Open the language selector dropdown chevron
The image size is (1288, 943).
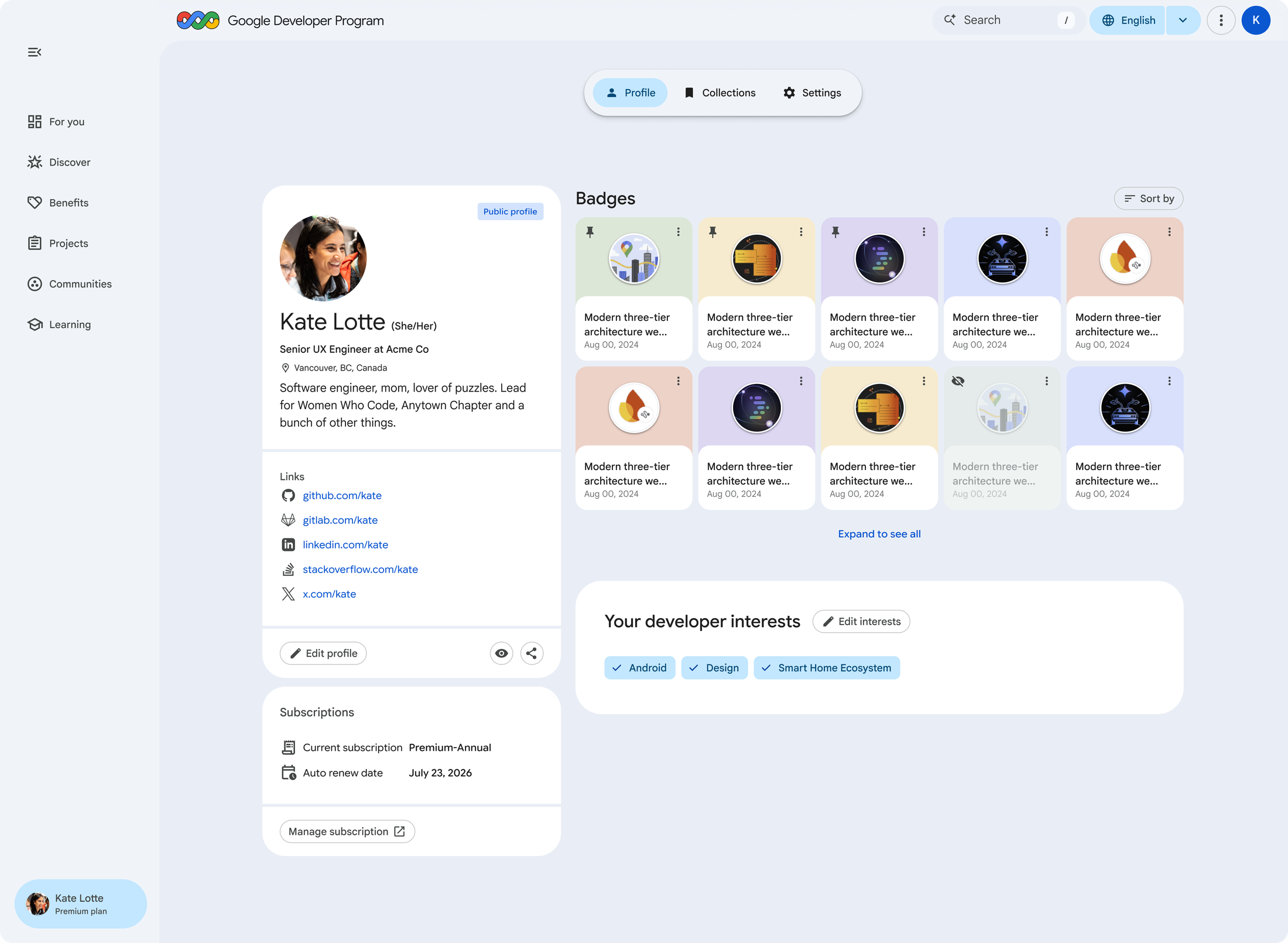click(1183, 20)
